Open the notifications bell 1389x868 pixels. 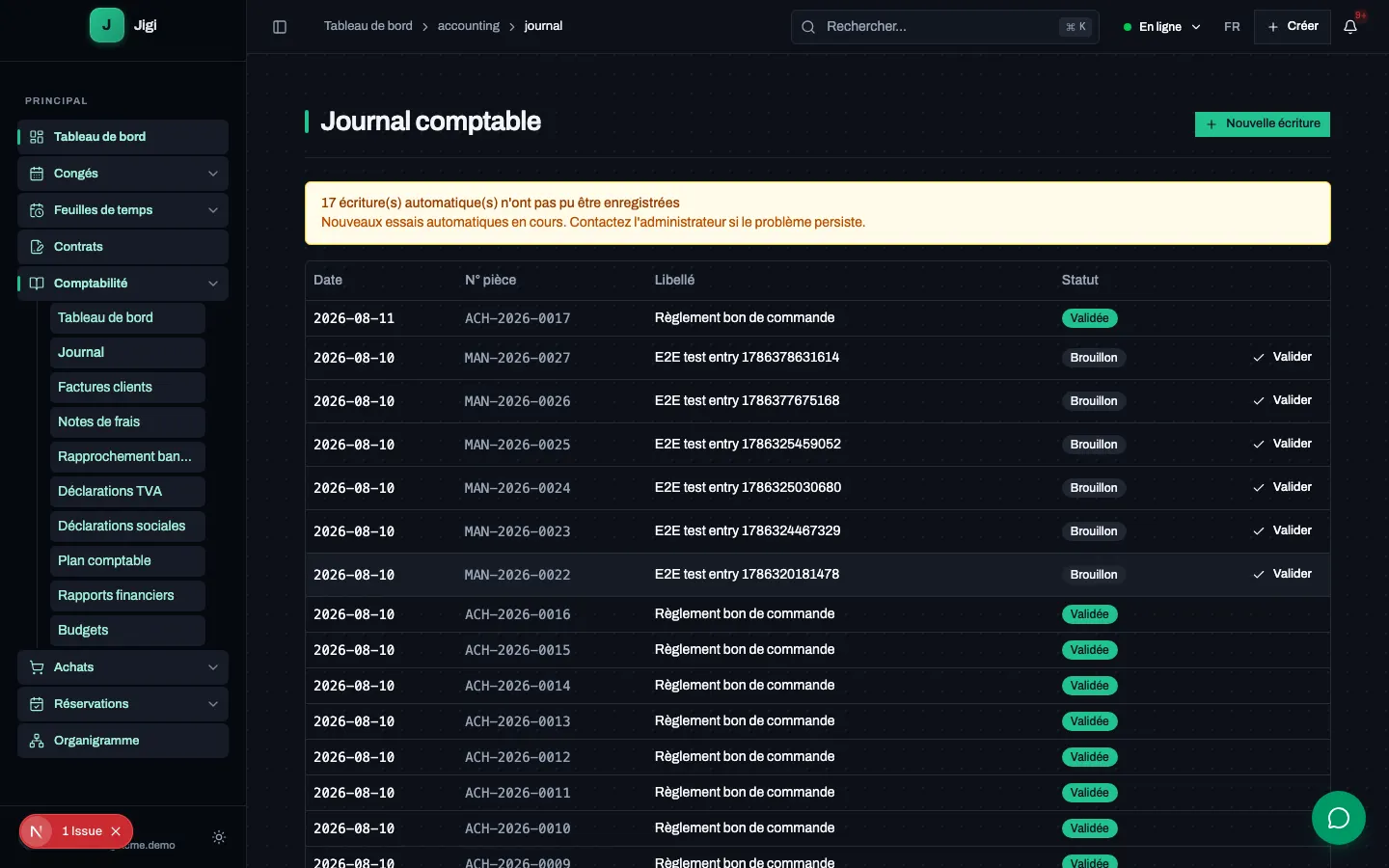point(1350,27)
